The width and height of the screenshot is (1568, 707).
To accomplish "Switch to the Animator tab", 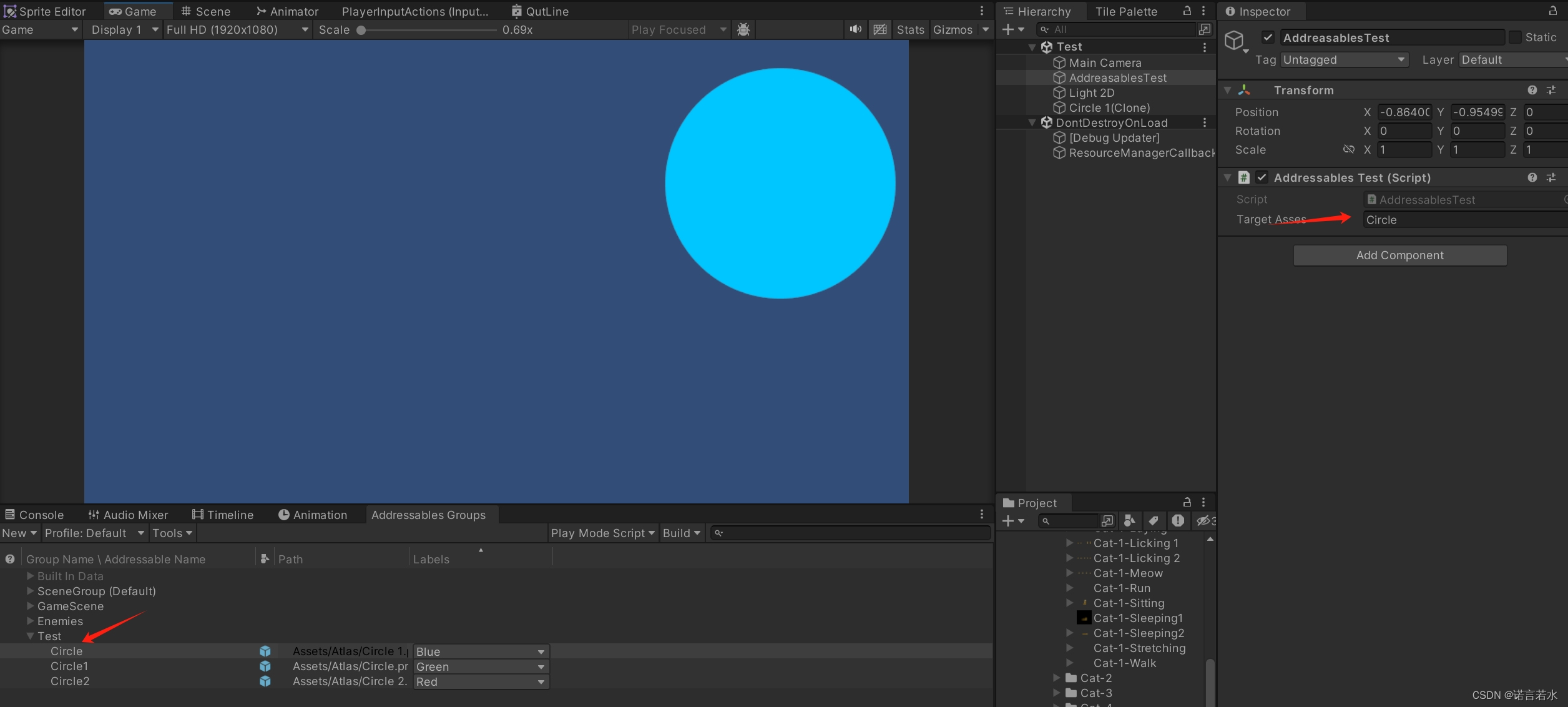I will 287,11.
